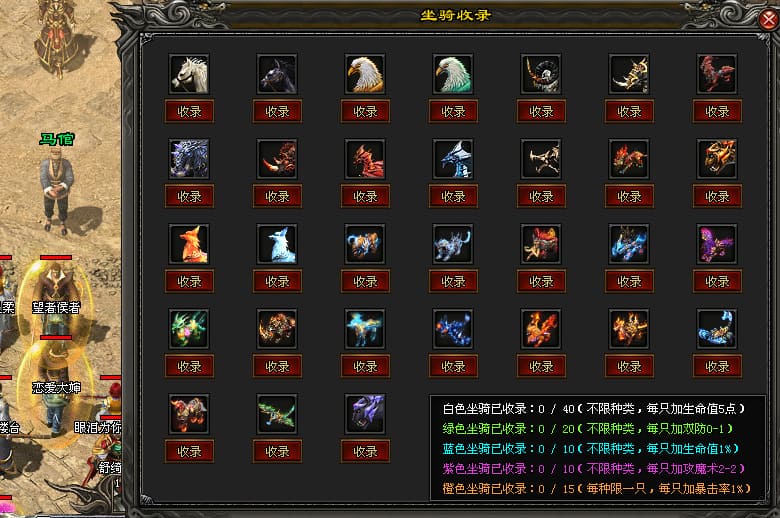Click 收录 button under the blue scorpion

point(717,366)
